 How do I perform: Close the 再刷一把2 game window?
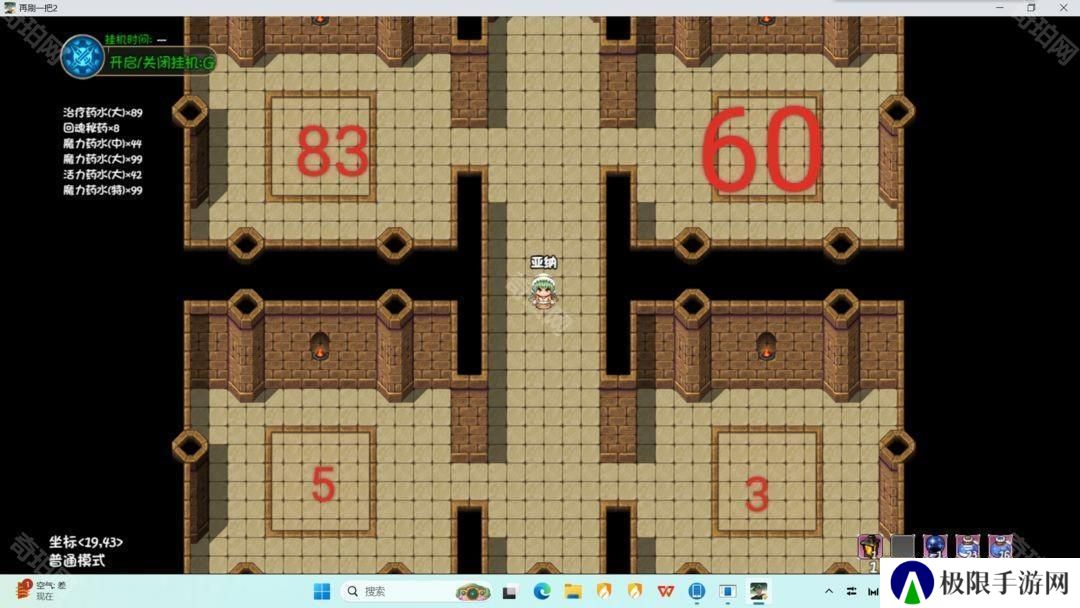coord(1063,8)
